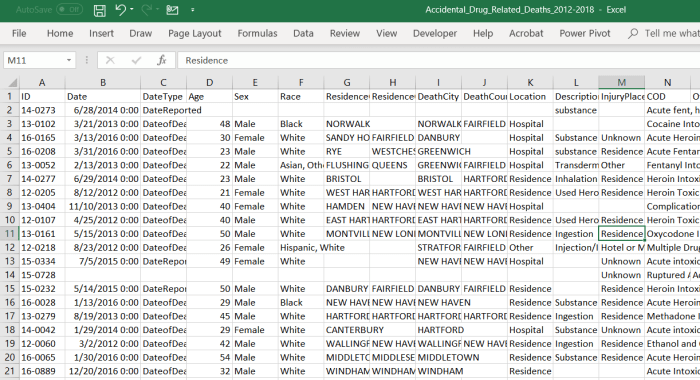Screen dimensions: 700x380
Task: Click the Redo icon
Action: (146, 10)
